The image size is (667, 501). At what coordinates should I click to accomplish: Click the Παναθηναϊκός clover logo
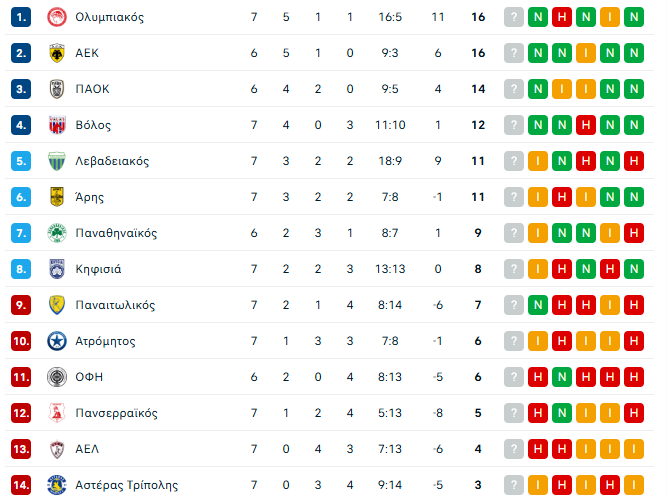click(x=56, y=233)
